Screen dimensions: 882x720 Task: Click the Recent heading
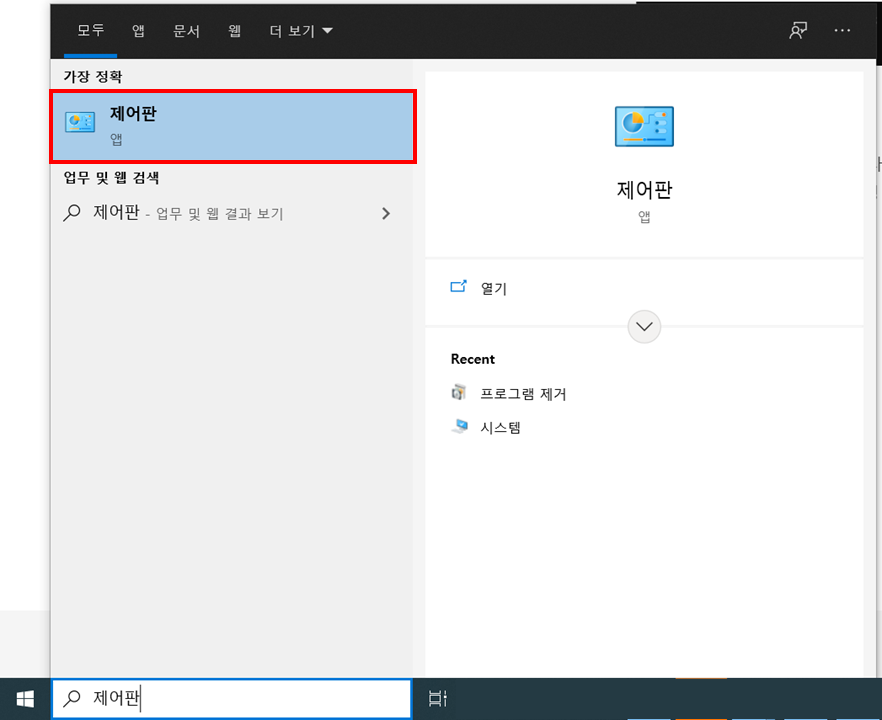click(472, 359)
